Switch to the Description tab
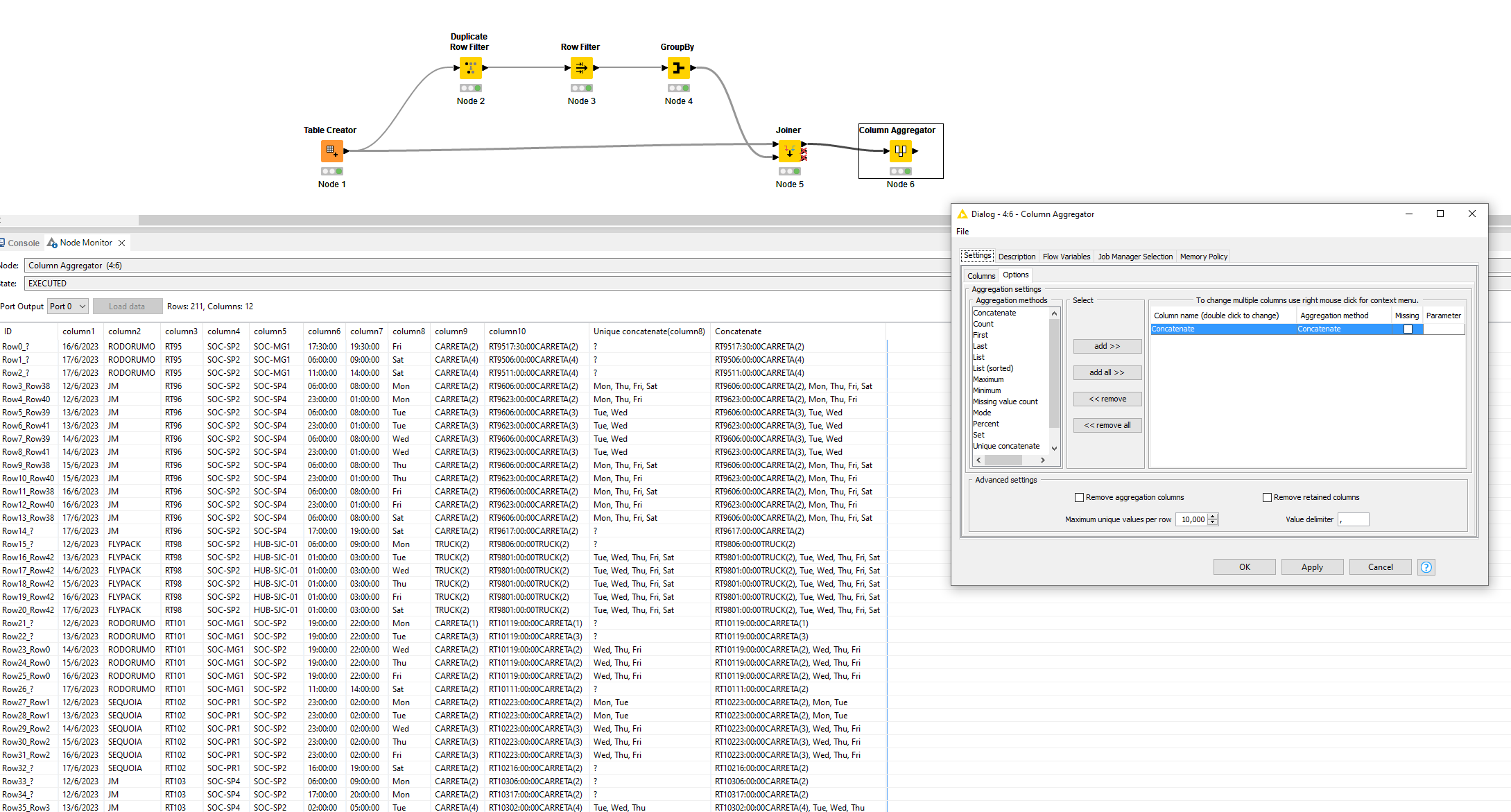 1017,257
